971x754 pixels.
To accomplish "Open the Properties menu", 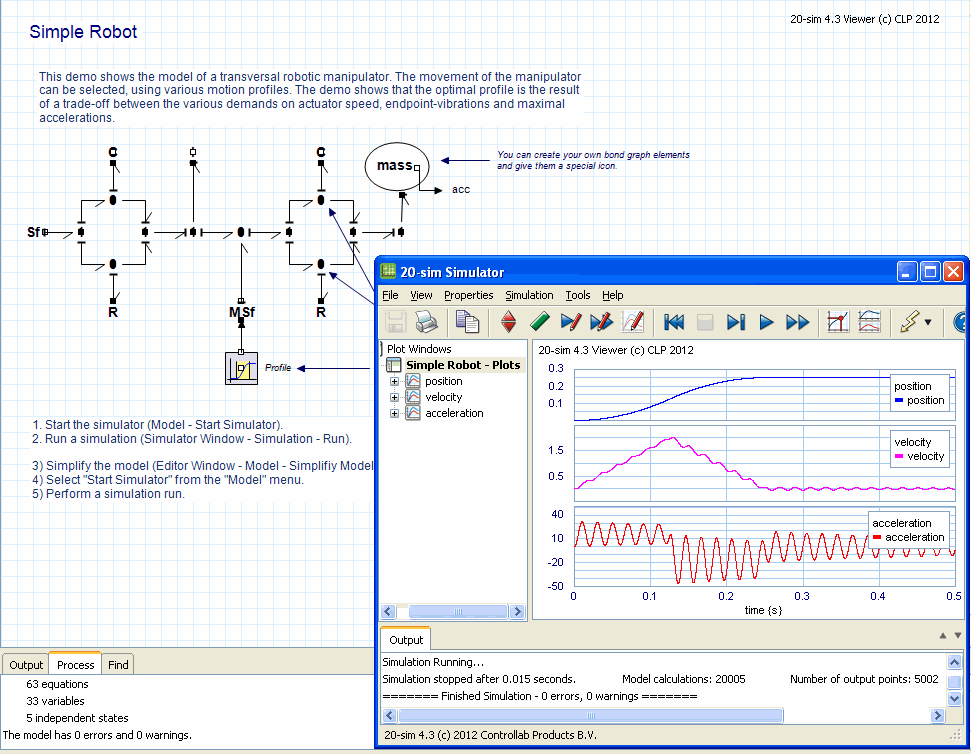I will coord(469,295).
